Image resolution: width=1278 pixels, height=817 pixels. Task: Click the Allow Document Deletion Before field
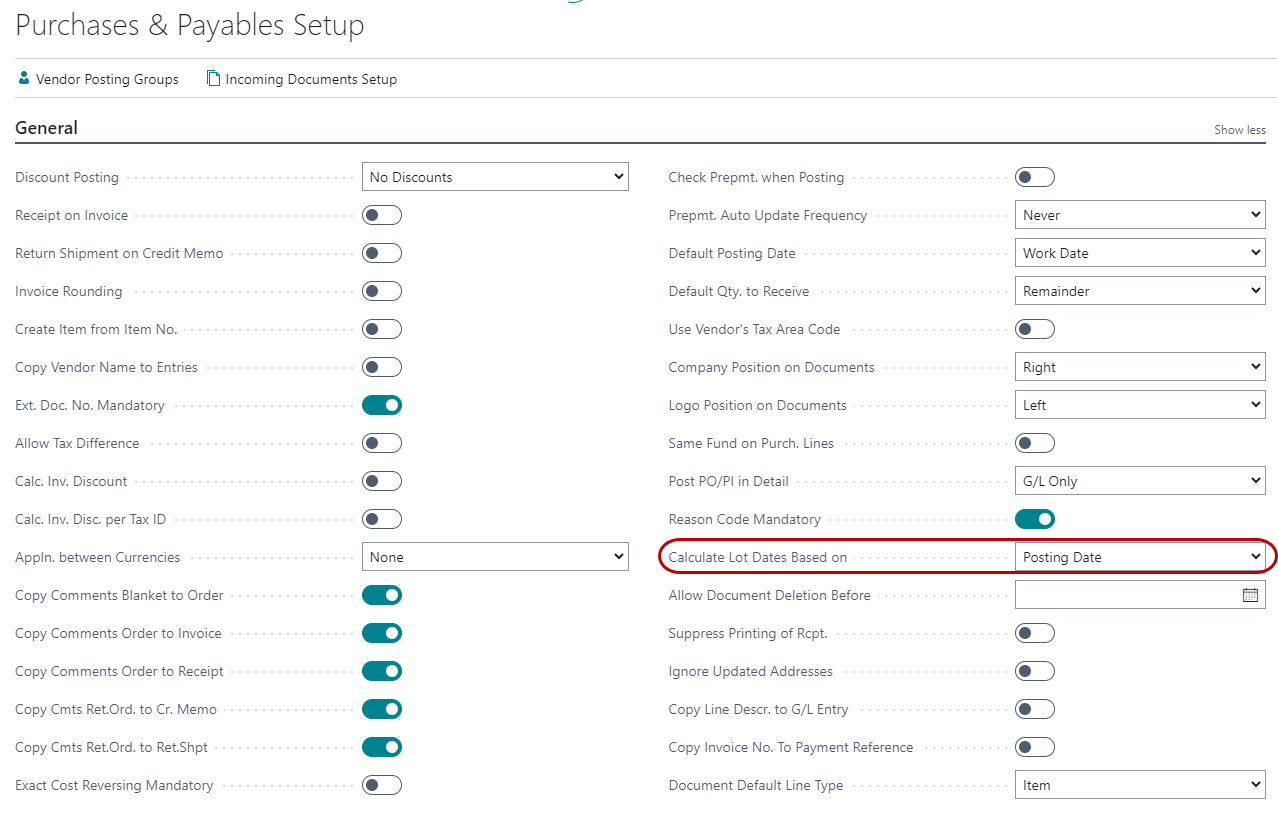[1126, 595]
